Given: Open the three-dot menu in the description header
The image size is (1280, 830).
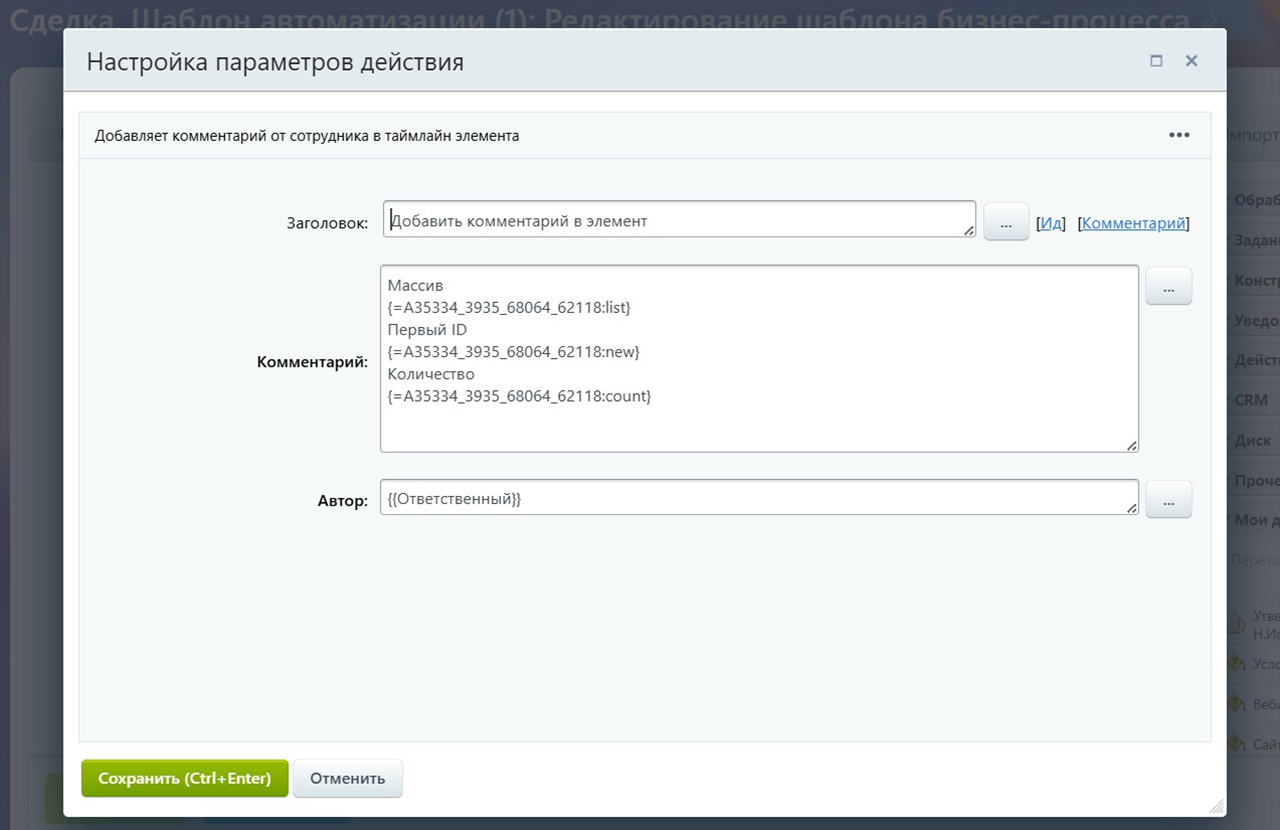Looking at the screenshot, I should (x=1179, y=136).
